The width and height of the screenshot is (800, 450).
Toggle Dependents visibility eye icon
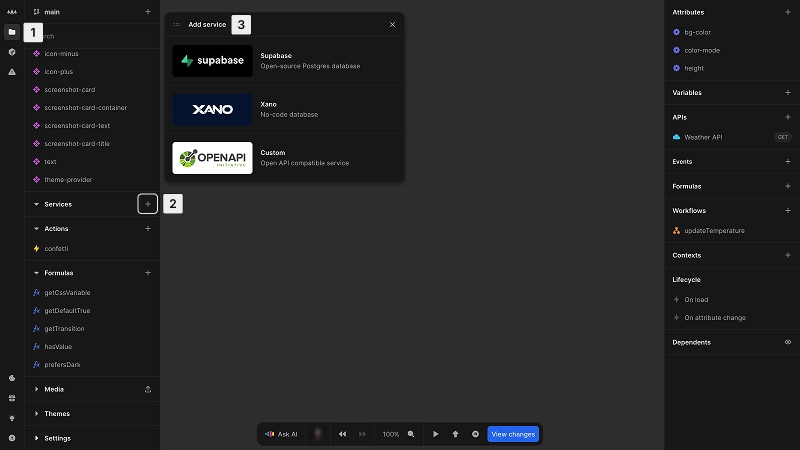click(x=787, y=342)
